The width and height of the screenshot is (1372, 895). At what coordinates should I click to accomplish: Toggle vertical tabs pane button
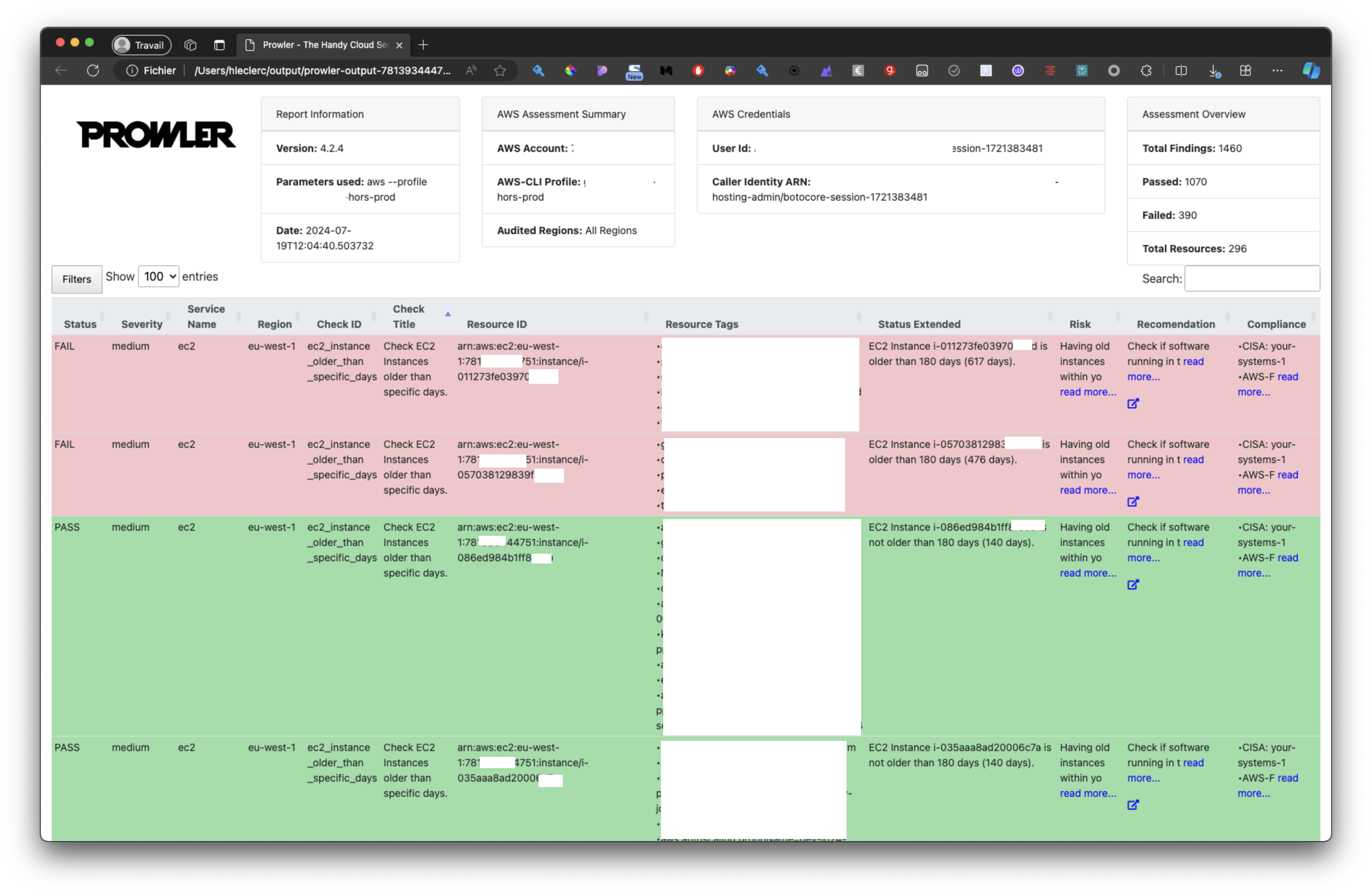pyautogui.click(x=219, y=45)
